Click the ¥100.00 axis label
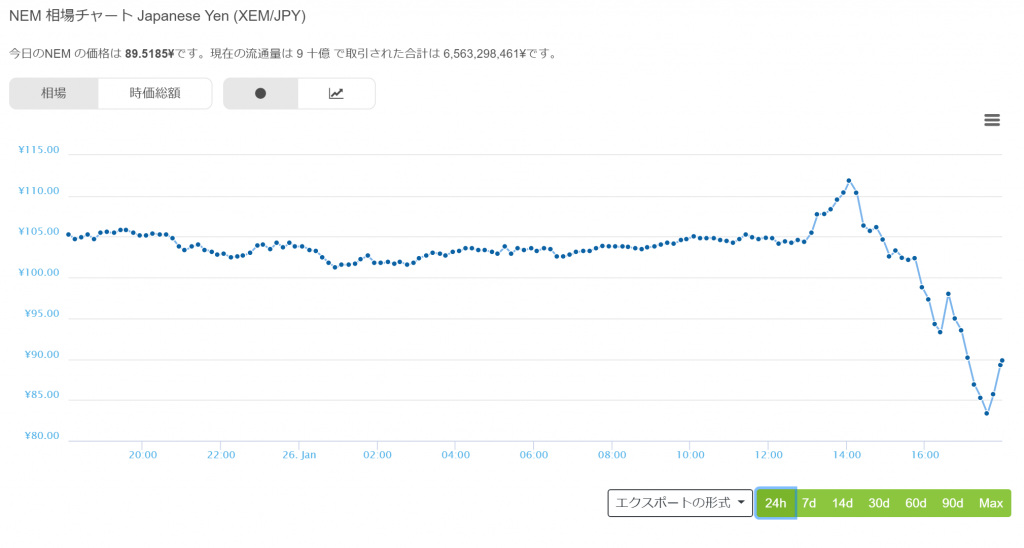 point(39,272)
